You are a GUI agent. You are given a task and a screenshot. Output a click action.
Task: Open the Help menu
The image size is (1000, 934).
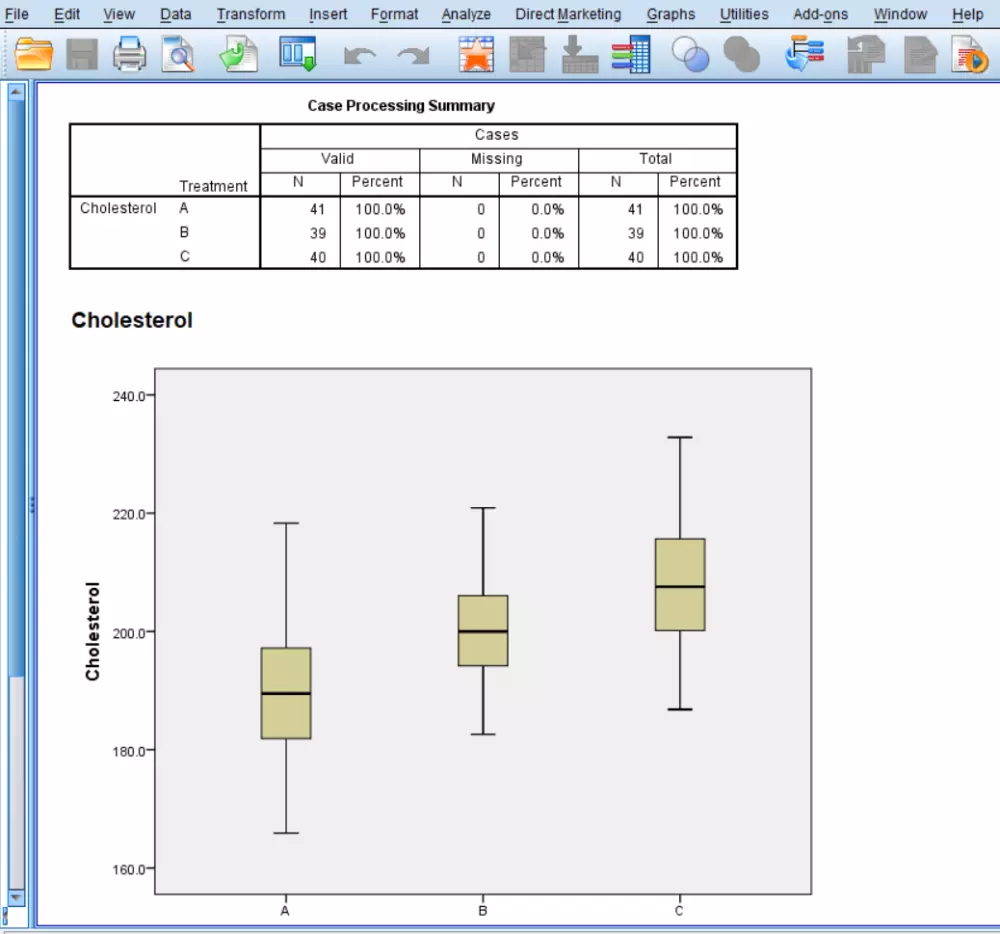click(x=967, y=14)
